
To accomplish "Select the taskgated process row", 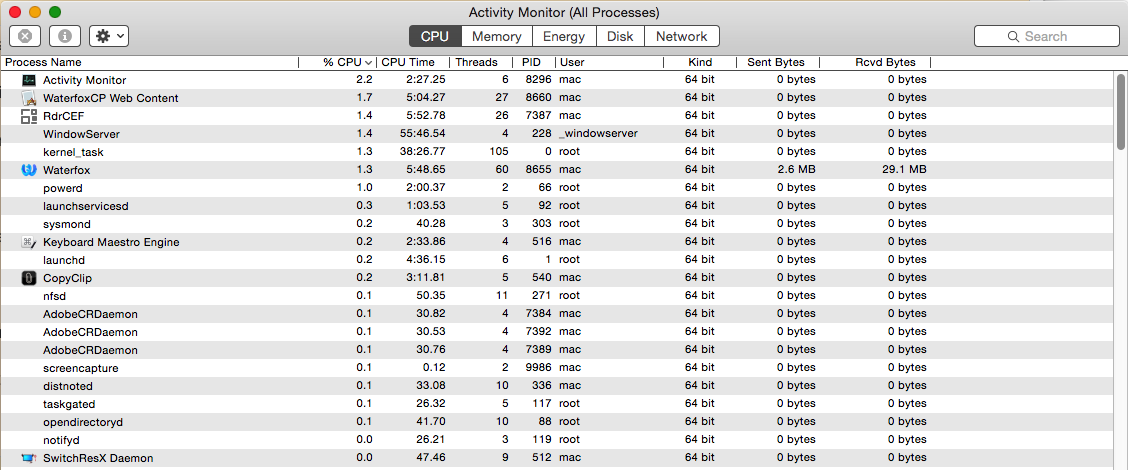I will tap(558, 404).
